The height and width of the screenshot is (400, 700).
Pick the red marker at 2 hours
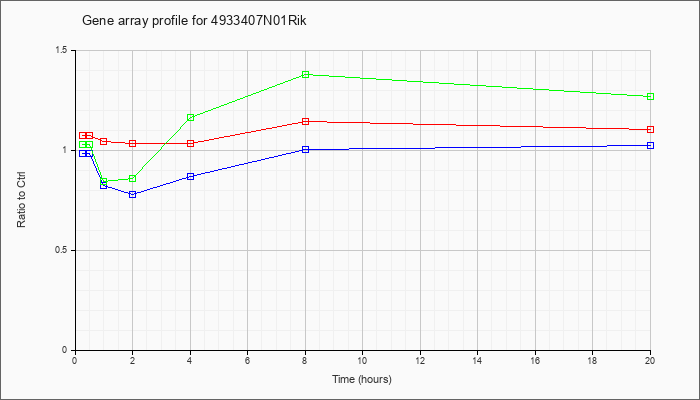pos(133,143)
